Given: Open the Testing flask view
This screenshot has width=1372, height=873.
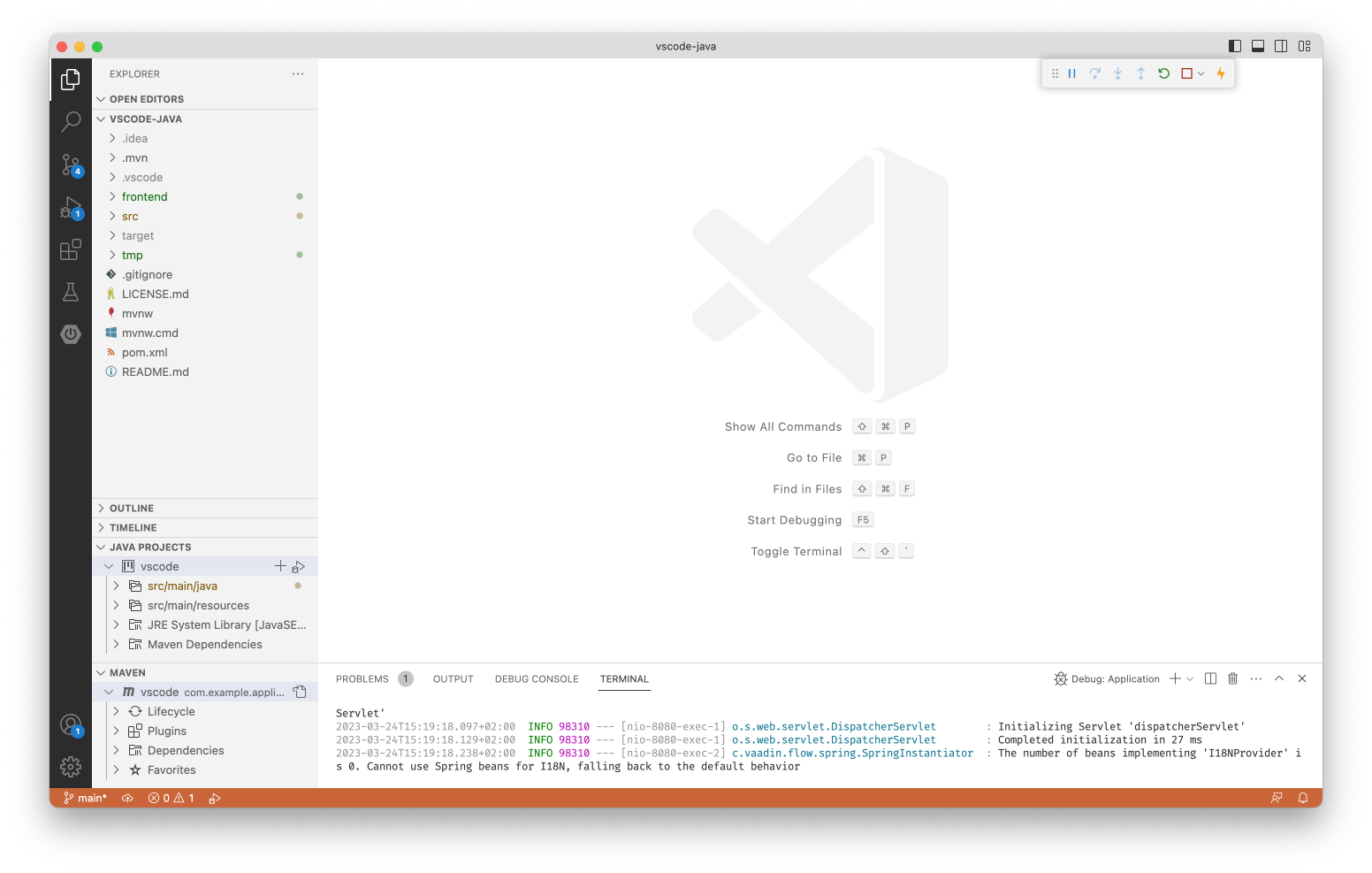Looking at the screenshot, I should click(71, 292).
